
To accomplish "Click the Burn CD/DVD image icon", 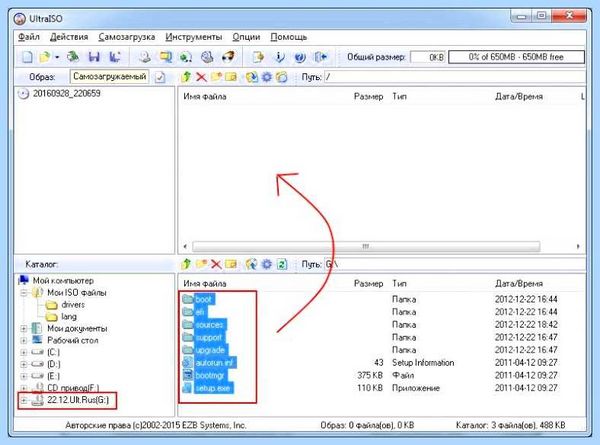I will (228, 57).
